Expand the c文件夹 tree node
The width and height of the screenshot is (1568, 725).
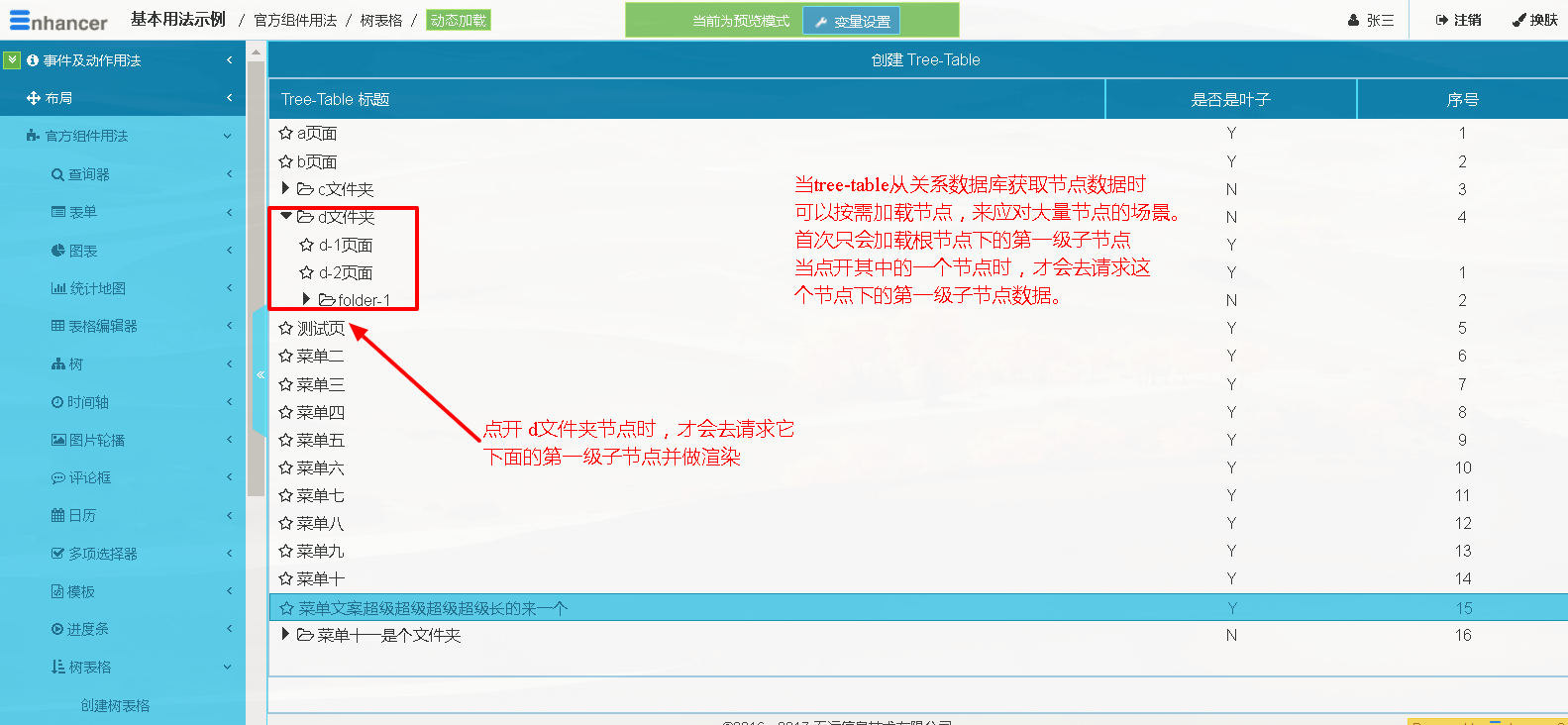click(285, 188)
